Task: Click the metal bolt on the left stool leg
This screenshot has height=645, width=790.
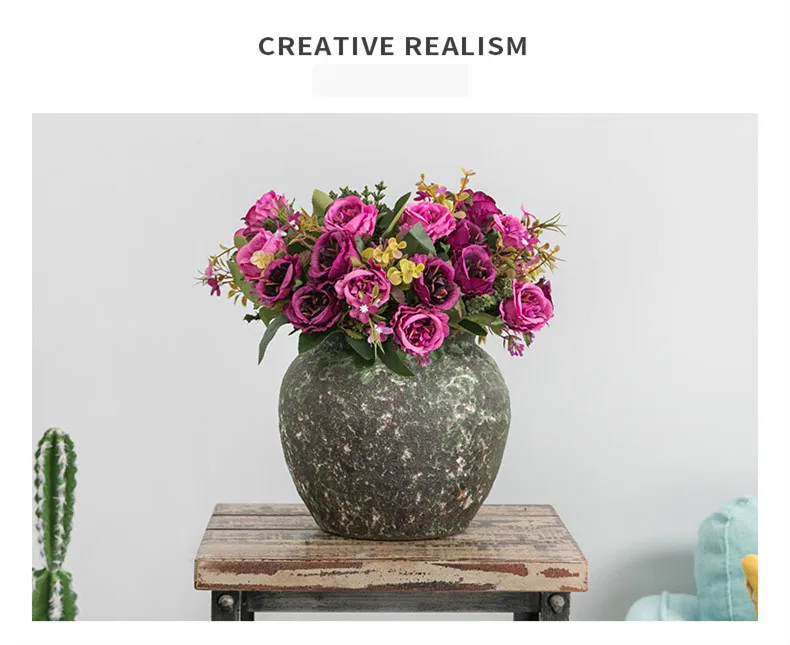Action: point(225,602)
